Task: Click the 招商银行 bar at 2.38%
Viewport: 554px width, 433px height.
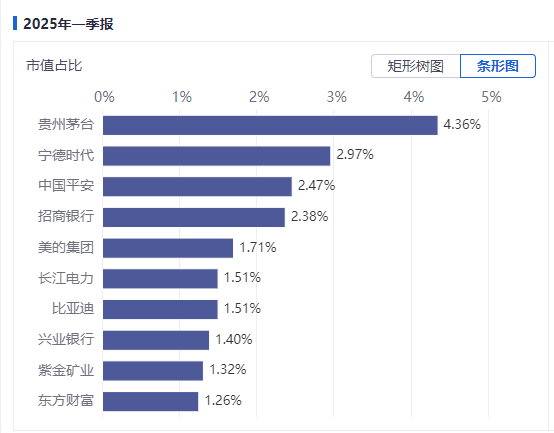Action: coord(194,218)
